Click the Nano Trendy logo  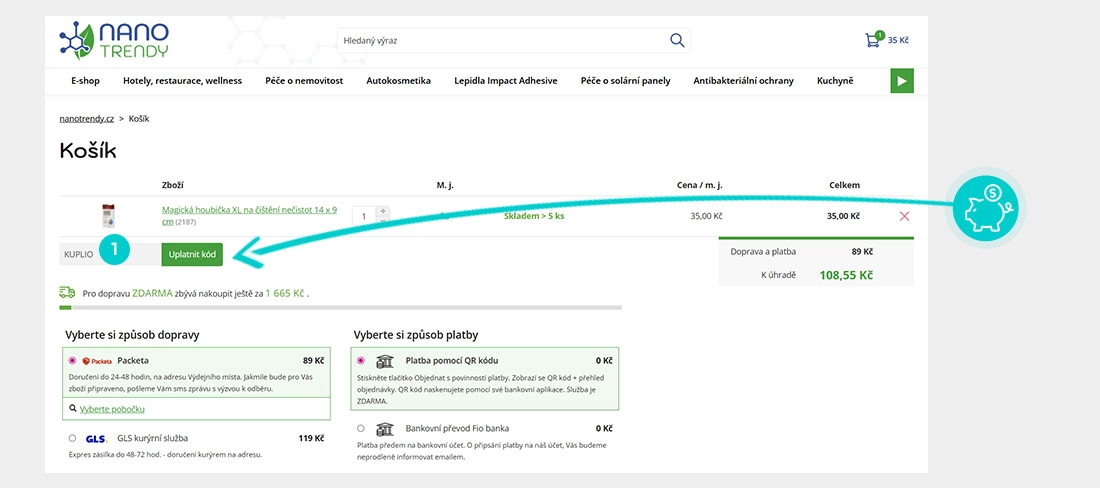[114, 40]
